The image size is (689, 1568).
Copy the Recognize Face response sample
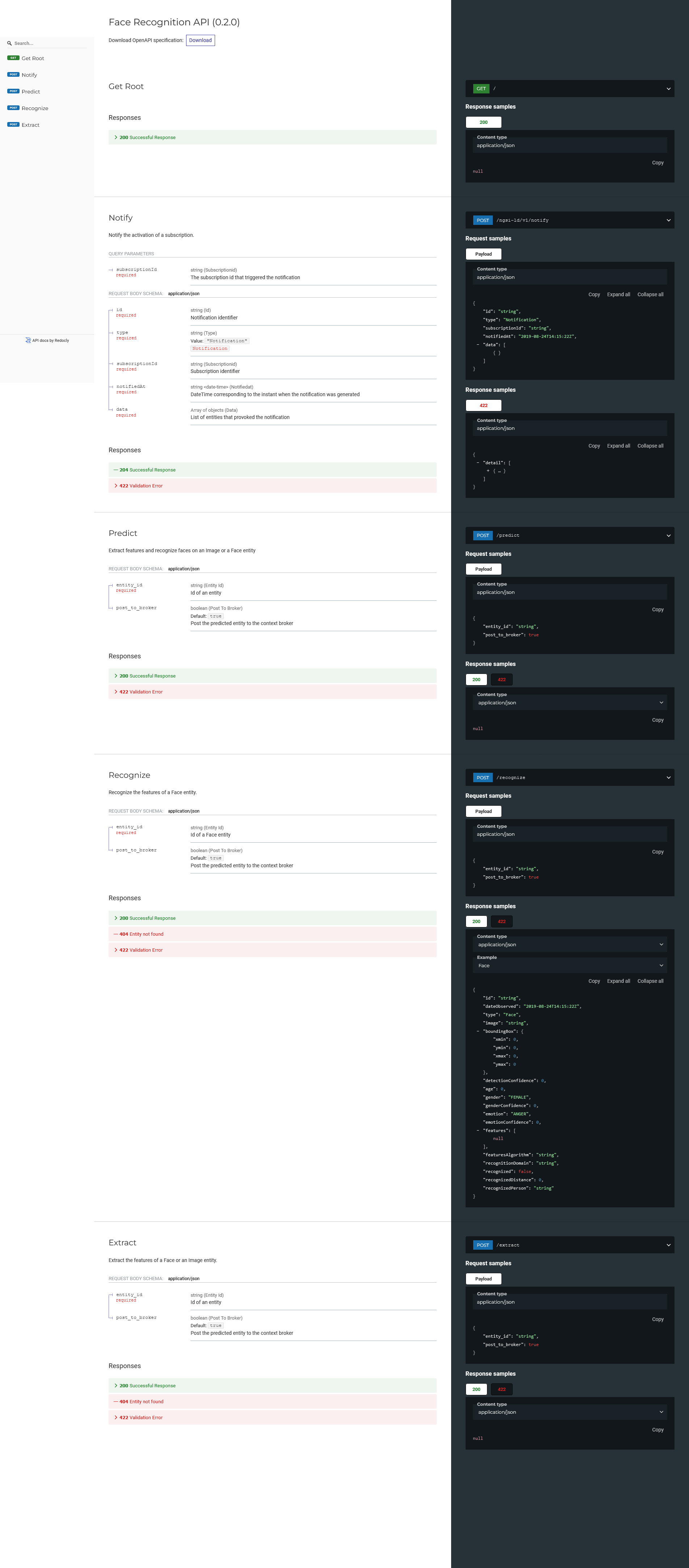click(594, 981)
